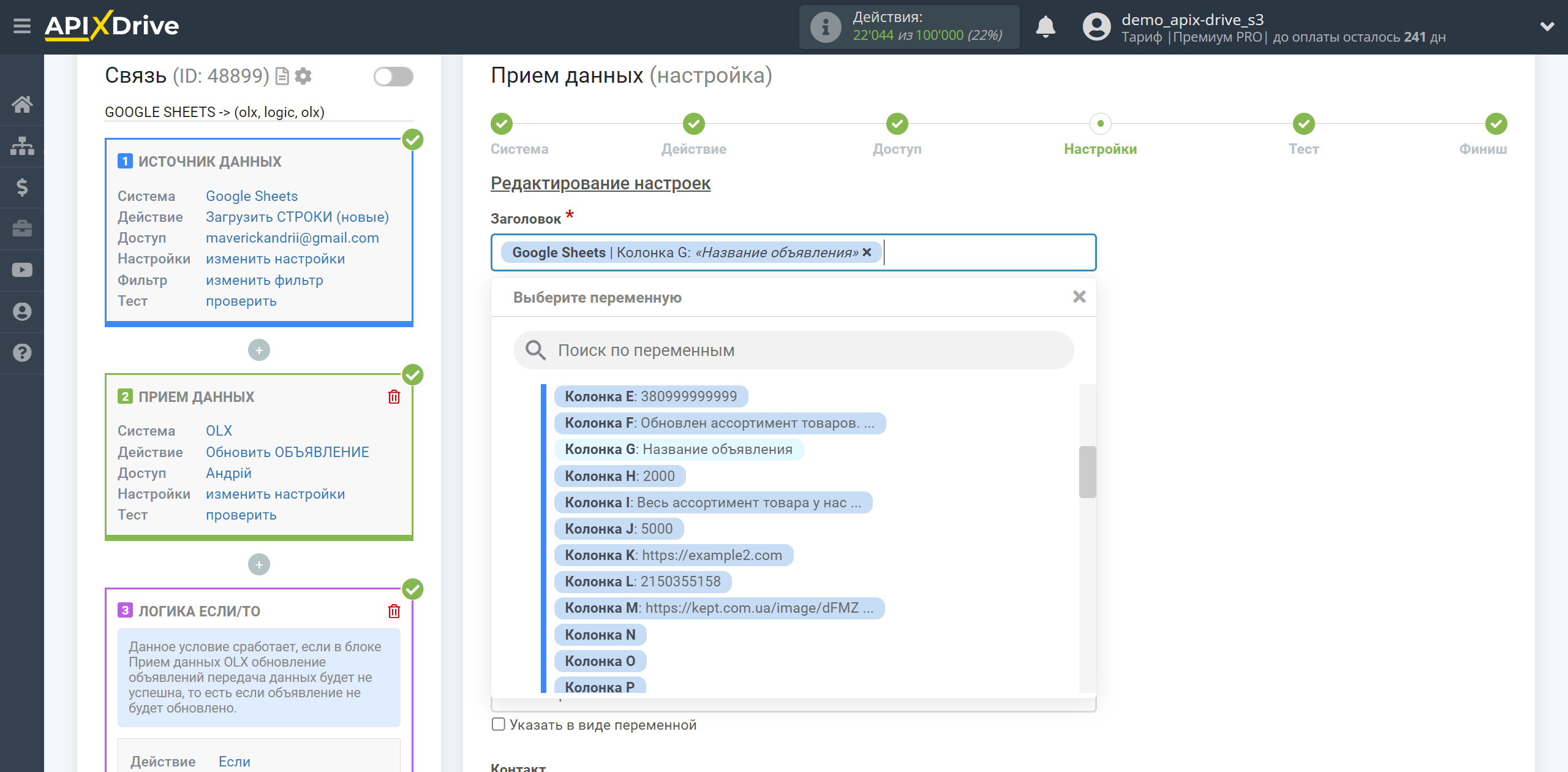Open briefcase icon in sidebar
This screenshot has height=772, width=1568.
(22, 229)
